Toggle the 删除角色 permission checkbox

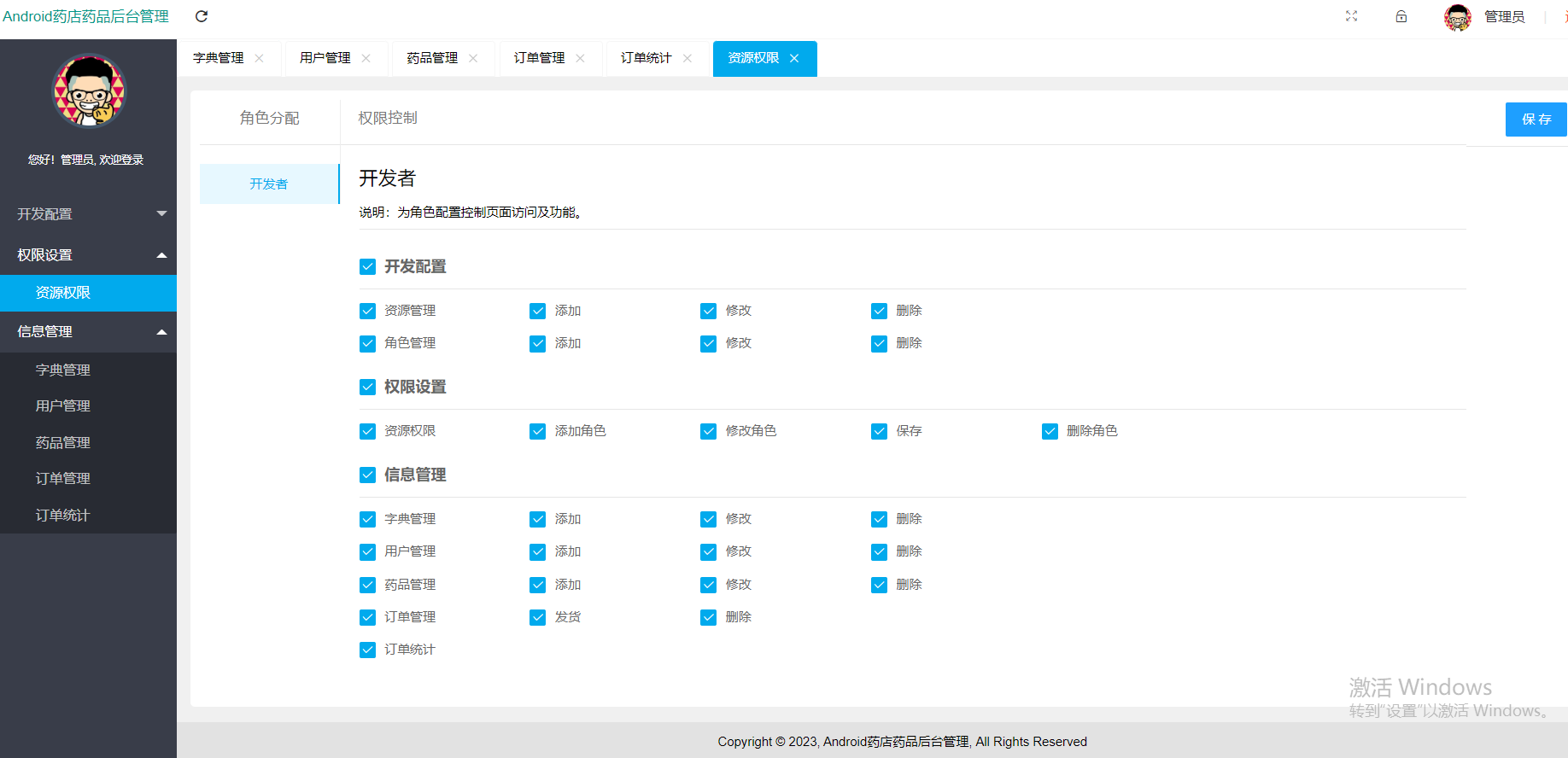[1050, 432]
